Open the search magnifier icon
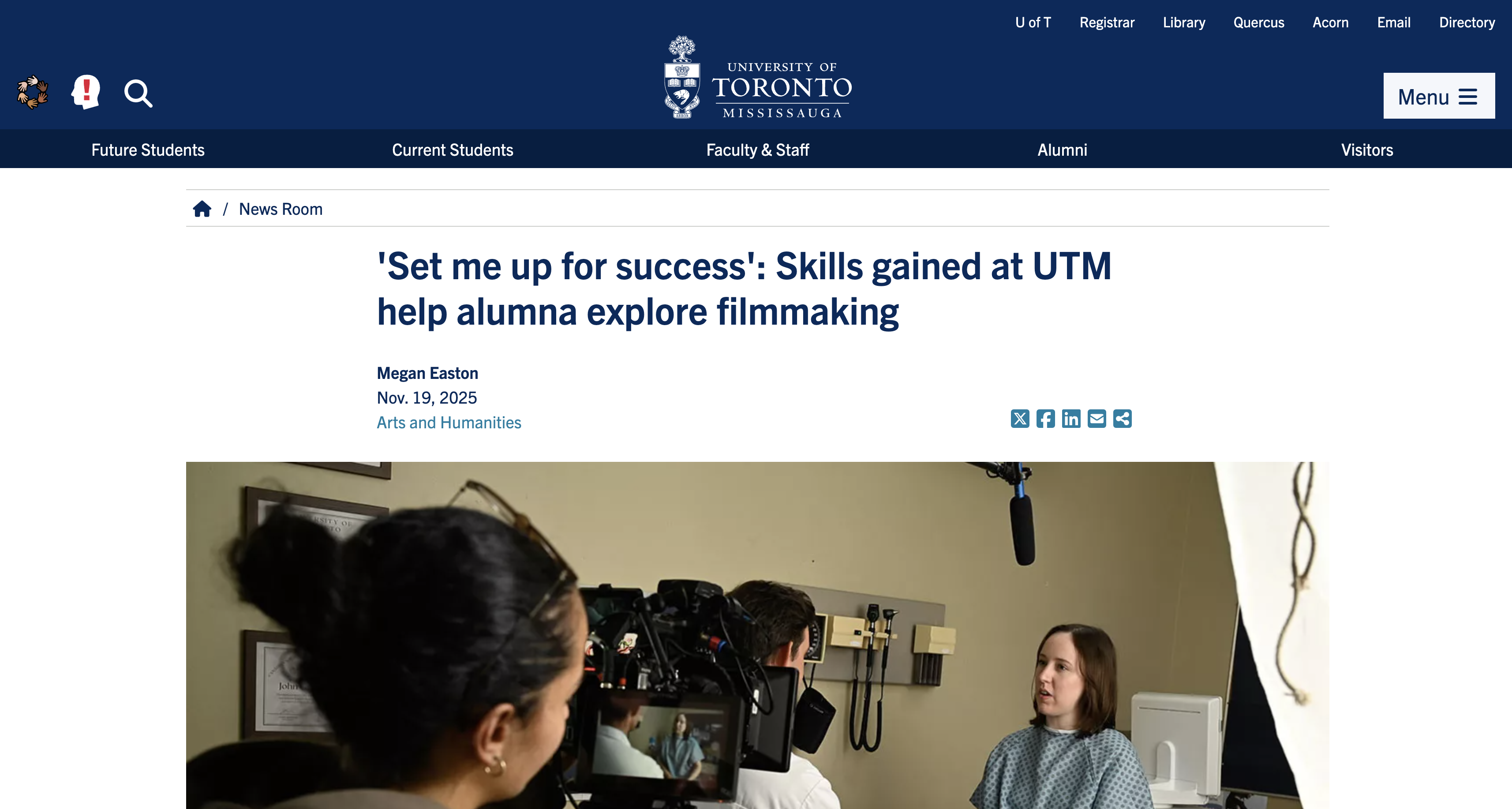Screen dimensions: 1512x809 pos(138,94)
